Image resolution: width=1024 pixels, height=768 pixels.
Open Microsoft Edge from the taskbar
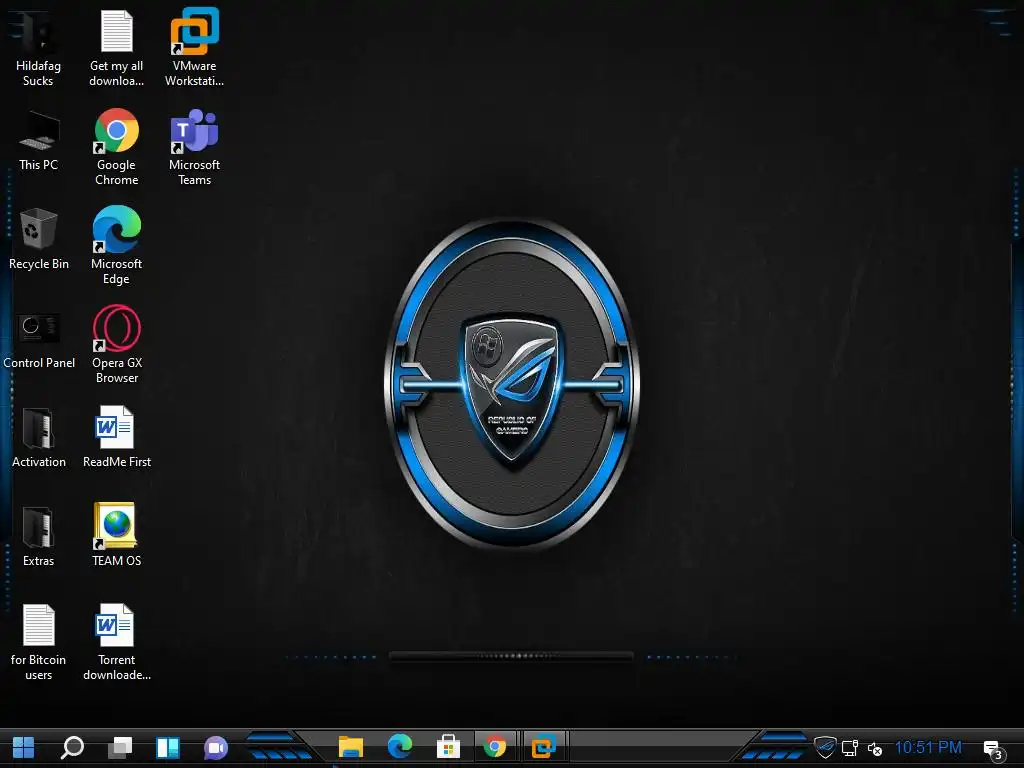pyautogui.click(x=400, y=746)
